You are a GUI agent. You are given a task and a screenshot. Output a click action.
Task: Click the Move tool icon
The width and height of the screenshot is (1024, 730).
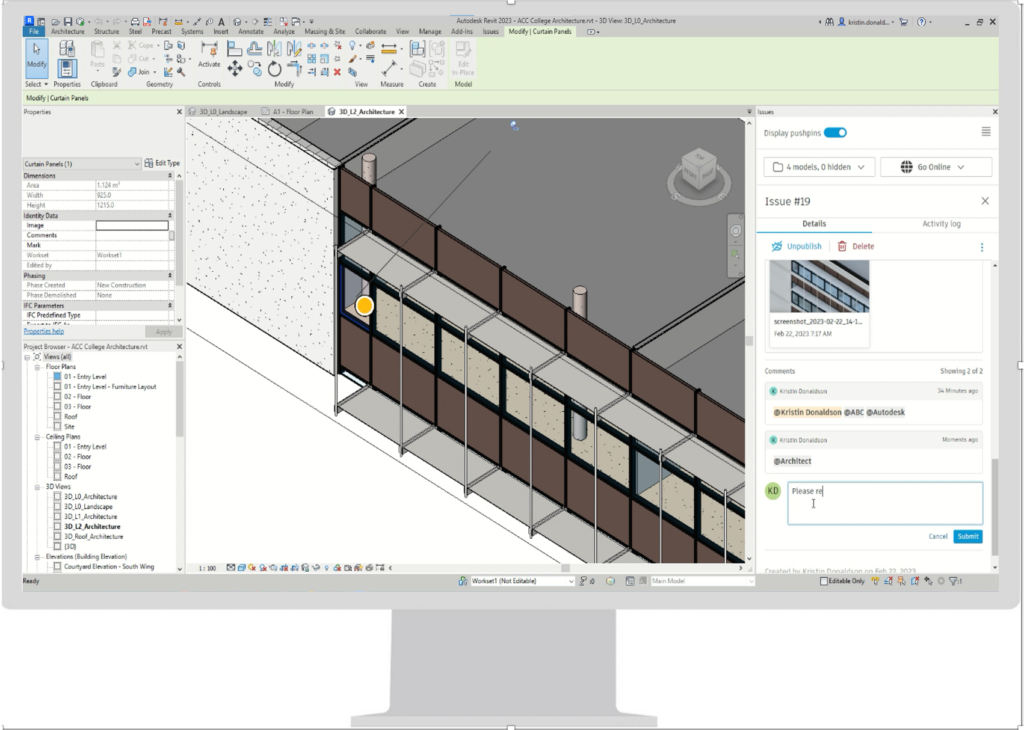point(235,68)
